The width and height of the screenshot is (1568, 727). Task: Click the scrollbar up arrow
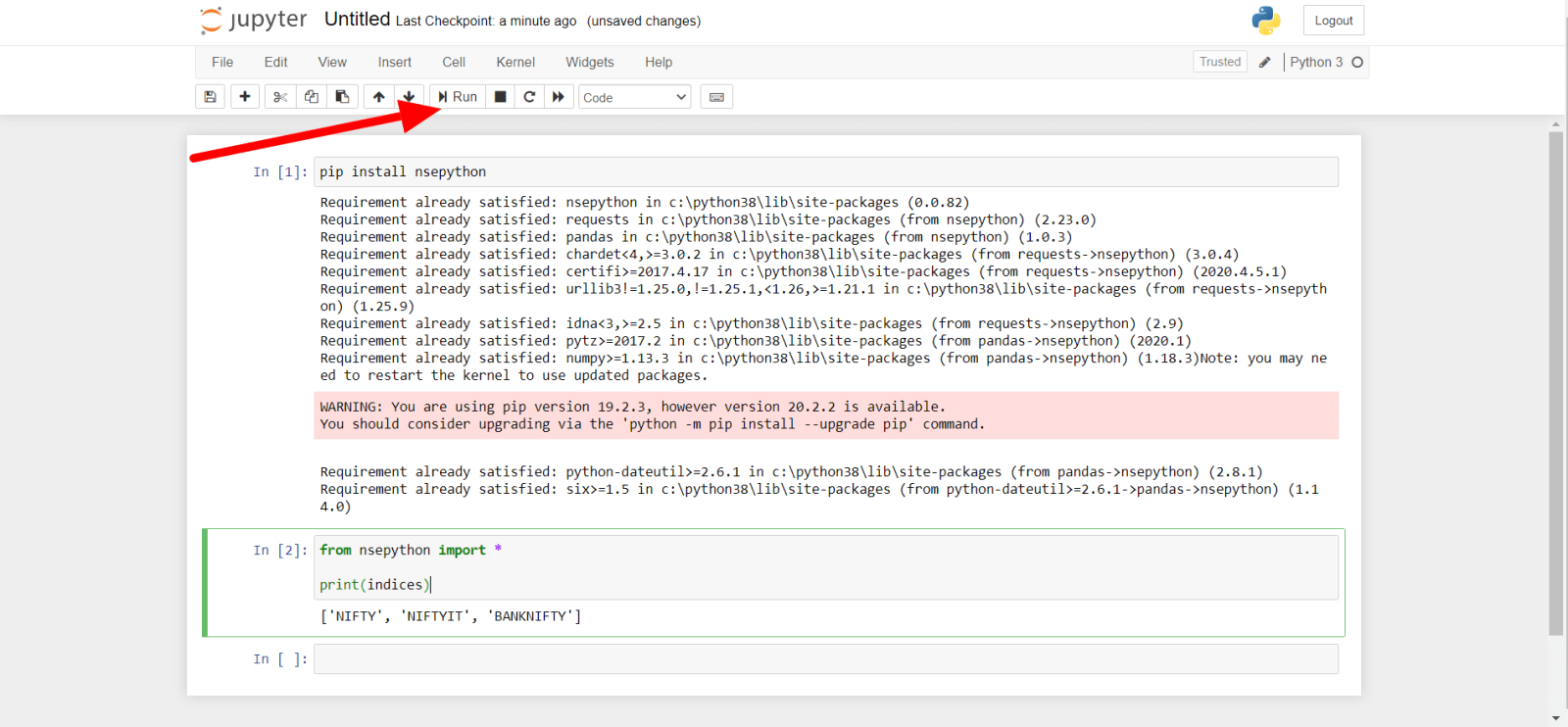point(1556,124)
